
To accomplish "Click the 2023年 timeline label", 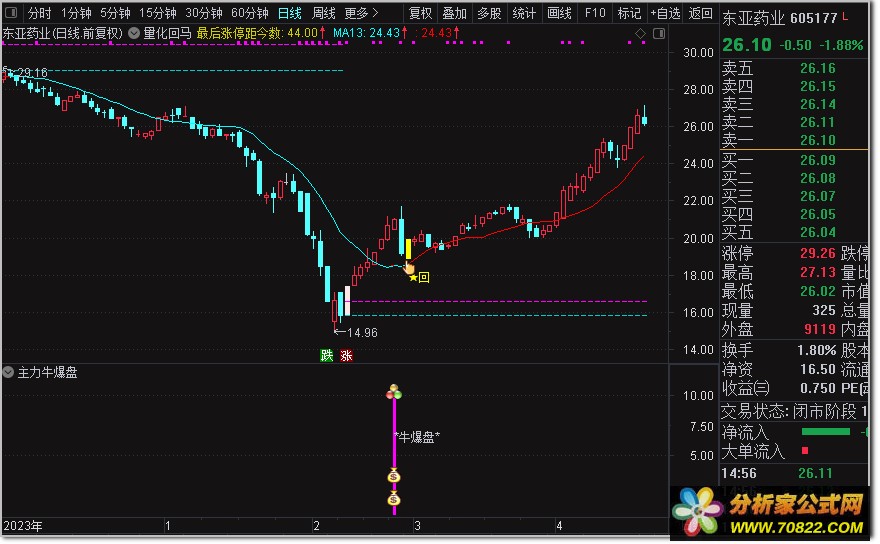I will pyautogui.click(x=23, y=526).
